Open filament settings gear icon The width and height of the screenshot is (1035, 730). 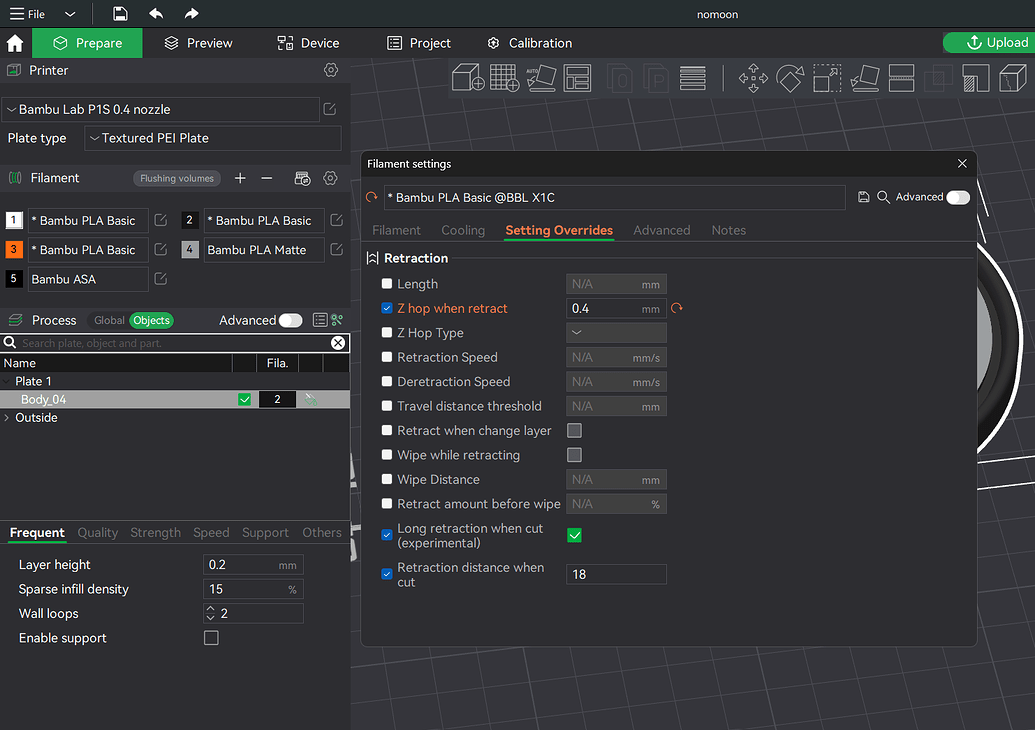(x=331, y=178)
